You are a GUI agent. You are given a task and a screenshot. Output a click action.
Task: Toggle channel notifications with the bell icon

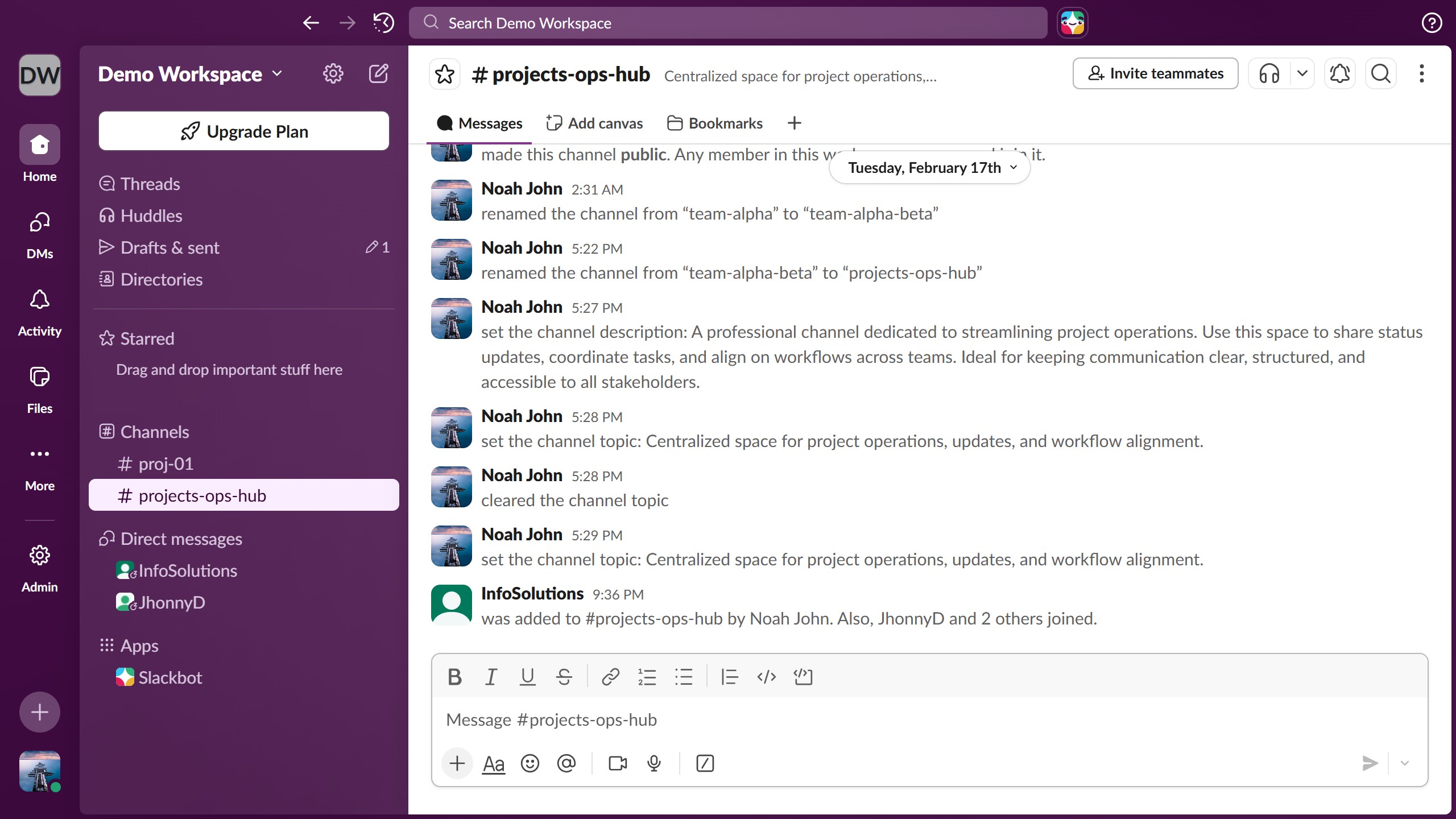pos(1339,73)
